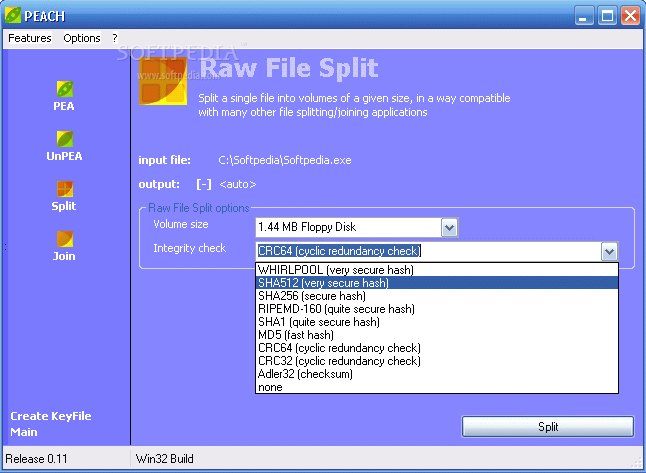Image resolution: width=646 pixels, height=473 pixels.
Task: Choose none in integrity check list
Action: pyautogui.click(x=437, y=387)
